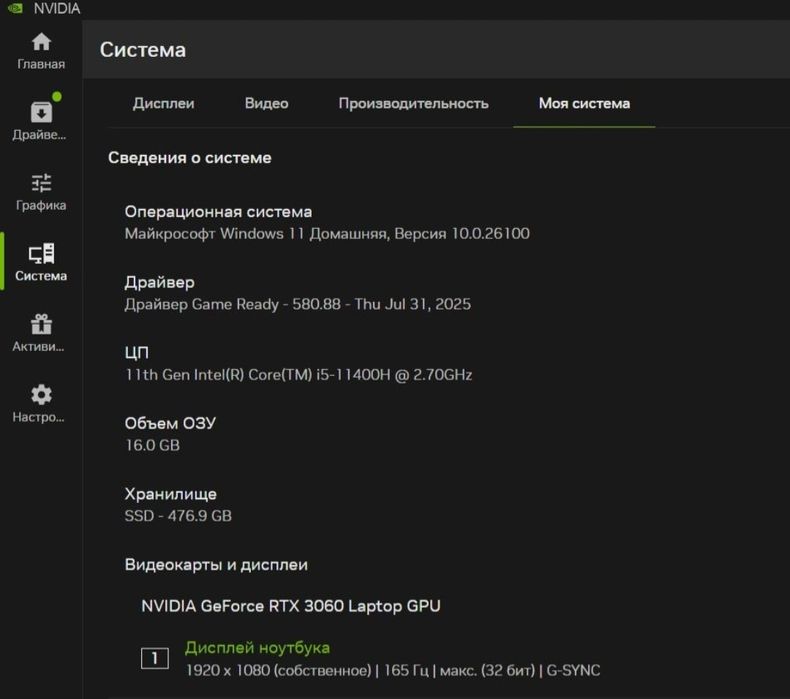The width and height of the screenshot is (790, 699).
Task: Click the ЦП label
Action: pyautogui.click(x=137, y=353)
